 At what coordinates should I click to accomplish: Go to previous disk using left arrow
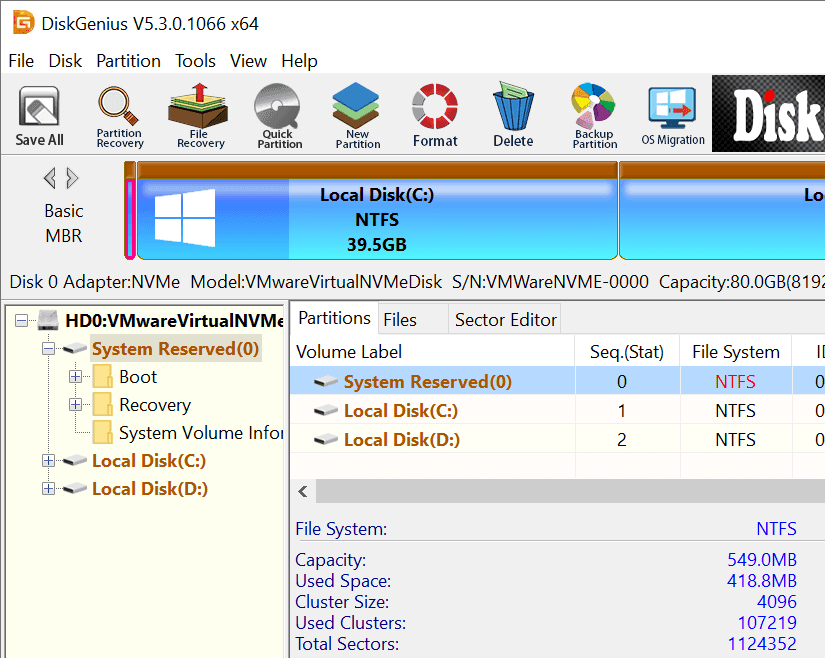pyautogui.click(x=49, y=179)
